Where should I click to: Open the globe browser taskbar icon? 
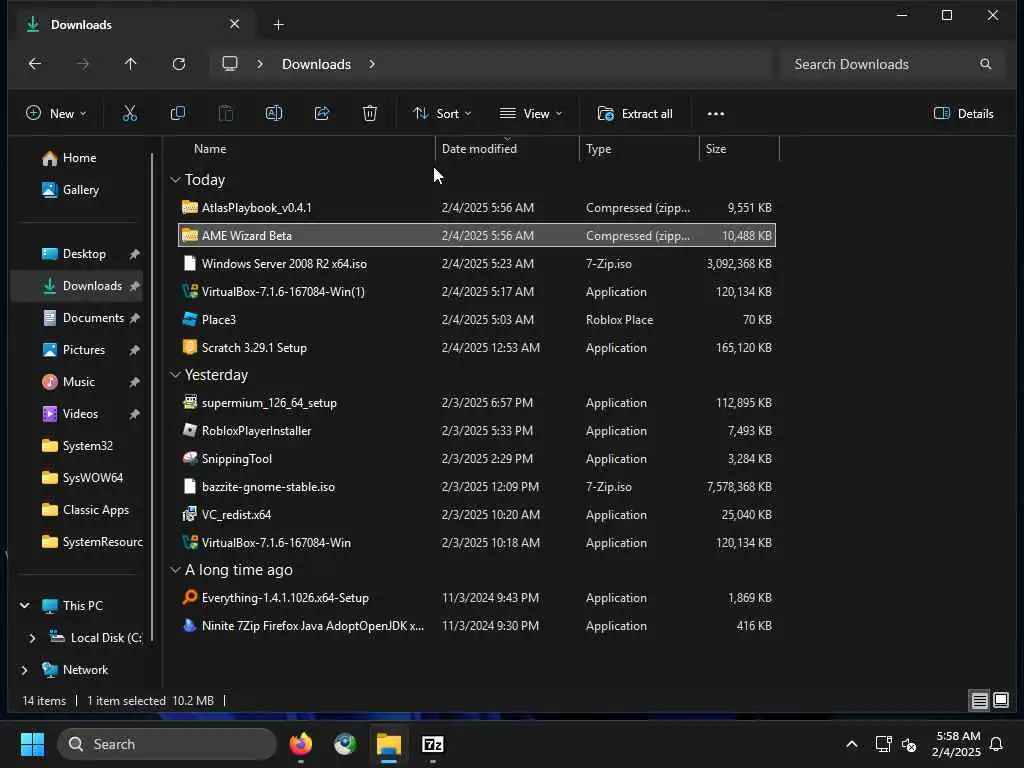(345, 744)
